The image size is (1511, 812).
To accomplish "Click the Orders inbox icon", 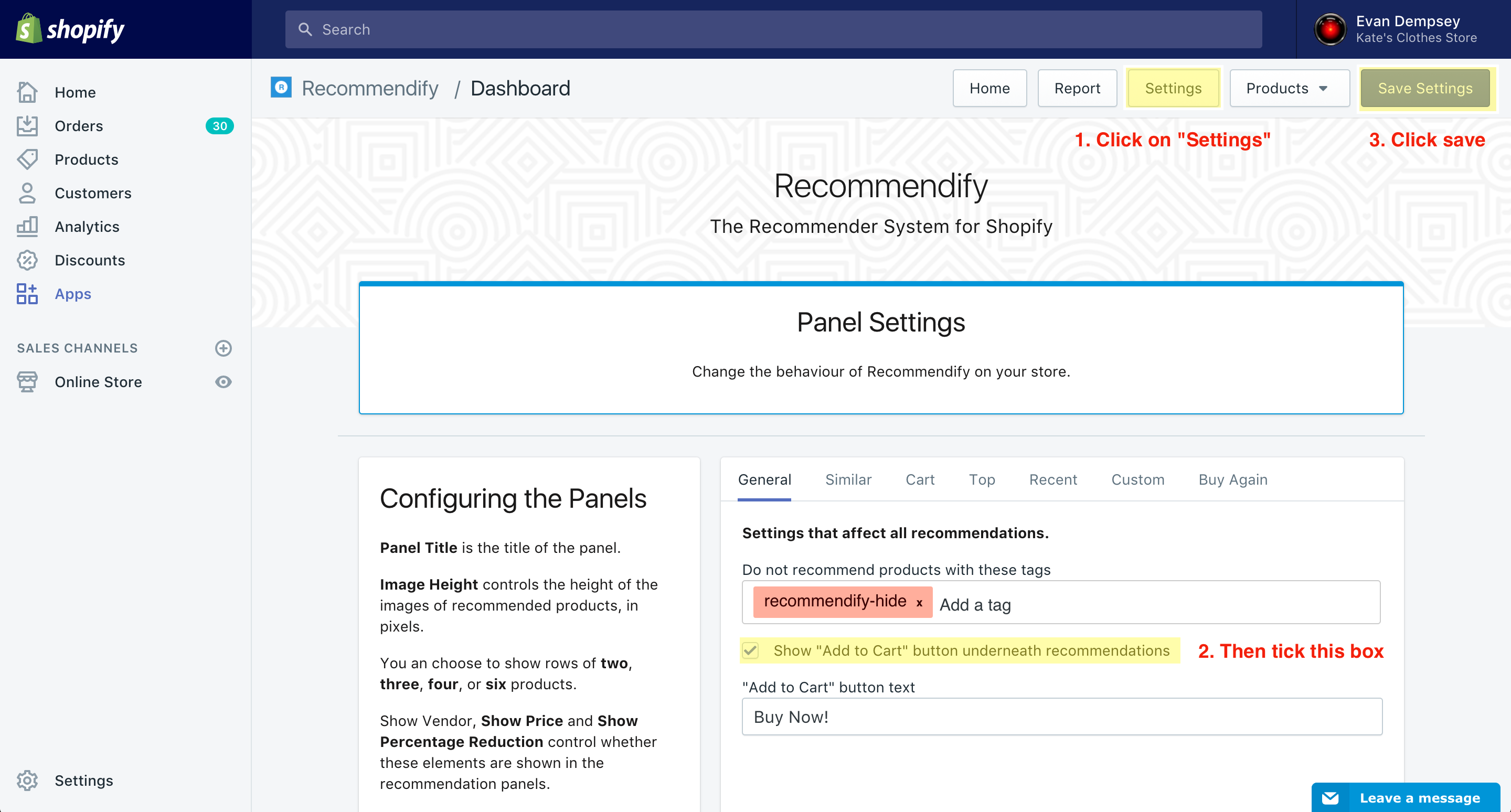I will [x=27, y=125].
